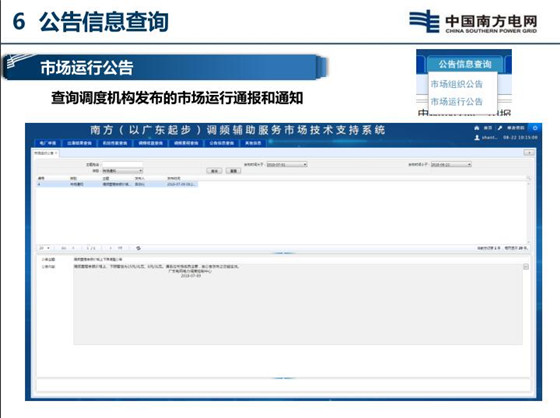Screen dimensions: 560x418
Task: Open the announcement type dropdown
Action: [x=122, y=171]
